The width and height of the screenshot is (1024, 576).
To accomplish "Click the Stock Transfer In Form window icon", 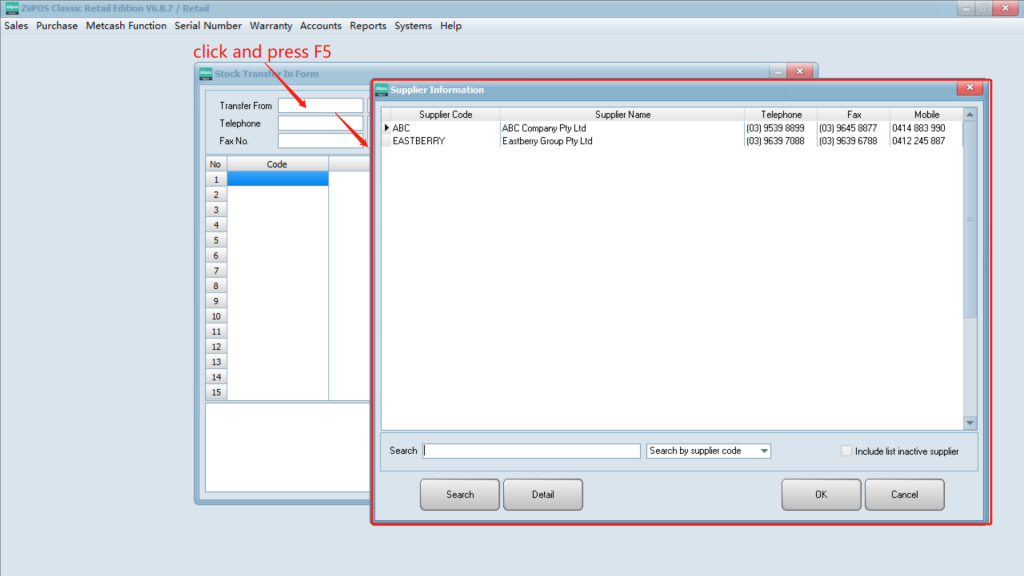I will coord(205,73).
